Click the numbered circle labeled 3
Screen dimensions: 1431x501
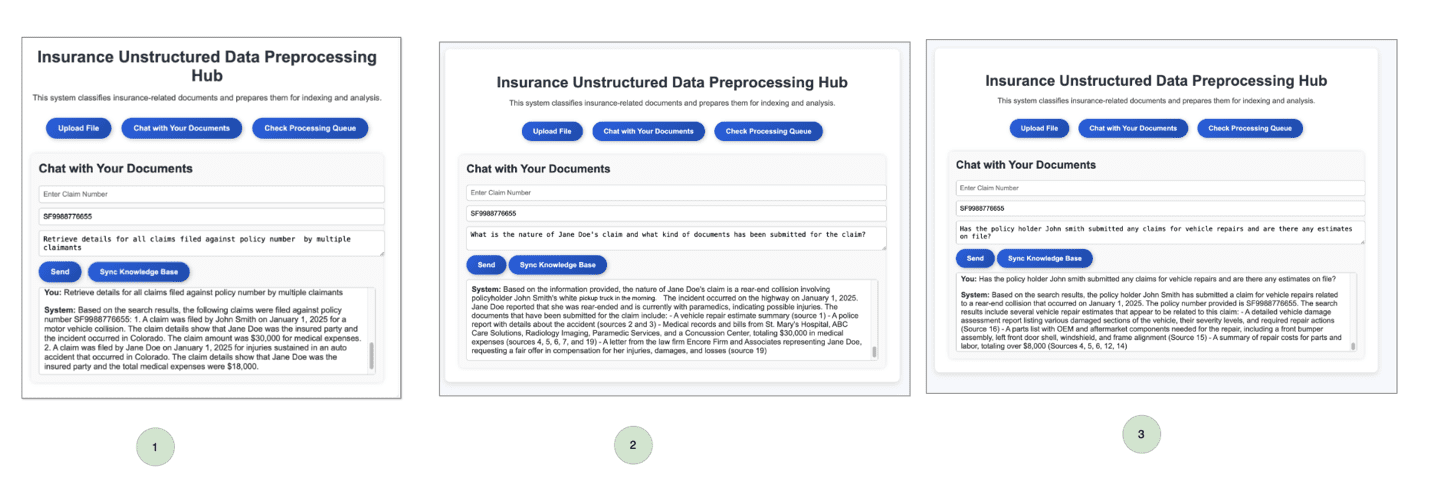1141,434
